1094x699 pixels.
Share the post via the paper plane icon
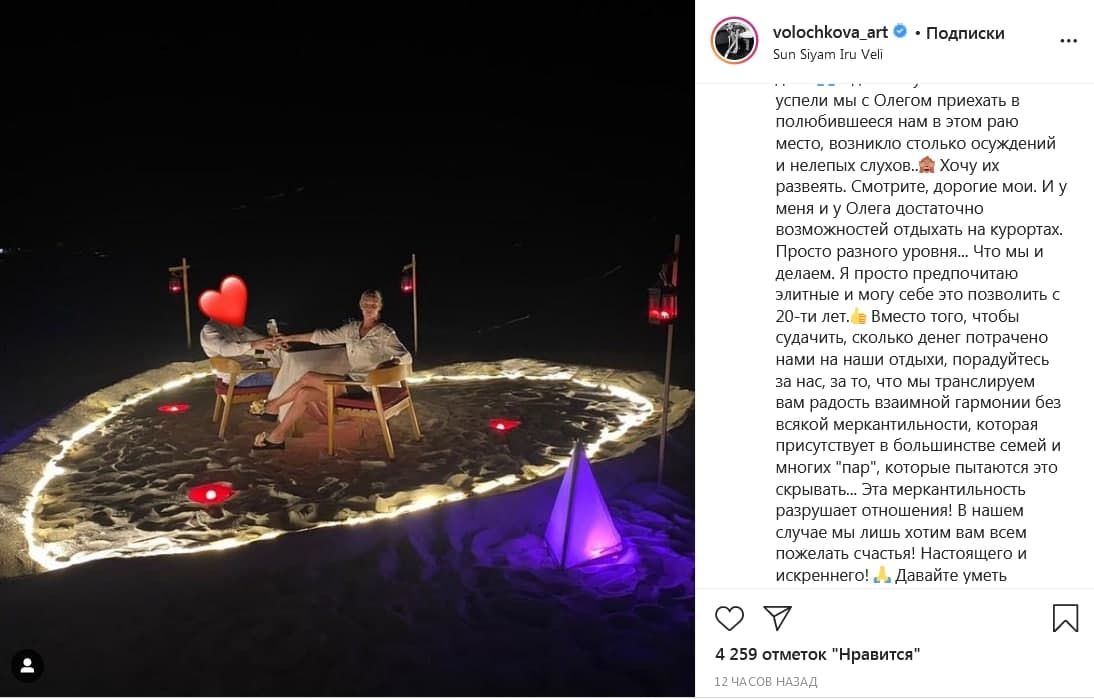tap(777, 617)
